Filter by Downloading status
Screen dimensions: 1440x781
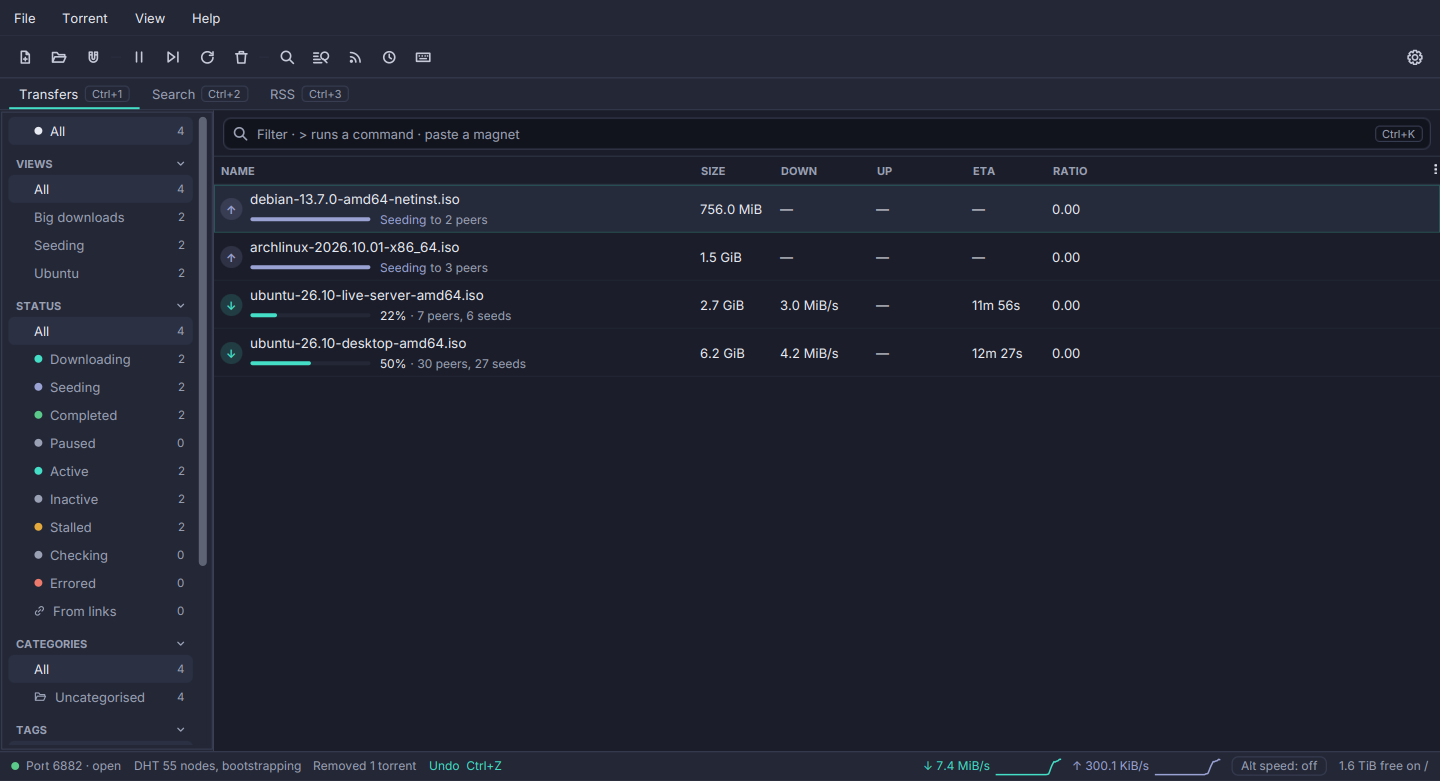coord(101,359)
